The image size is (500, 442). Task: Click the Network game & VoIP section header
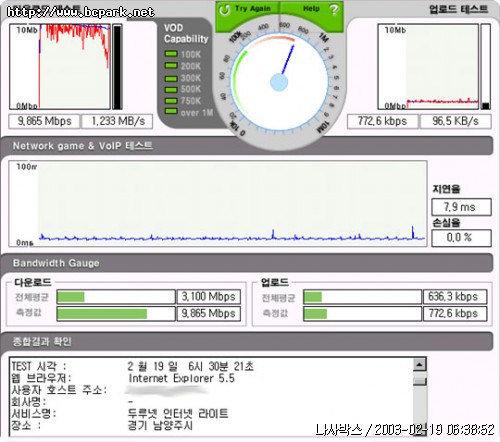click(x=247, y=146)
